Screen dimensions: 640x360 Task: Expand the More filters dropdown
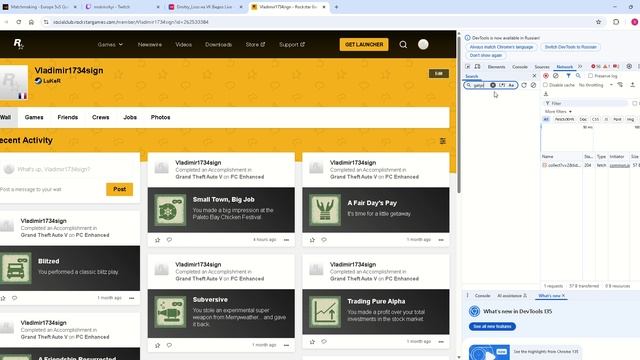pyautogui.click(x=558, y=111)
